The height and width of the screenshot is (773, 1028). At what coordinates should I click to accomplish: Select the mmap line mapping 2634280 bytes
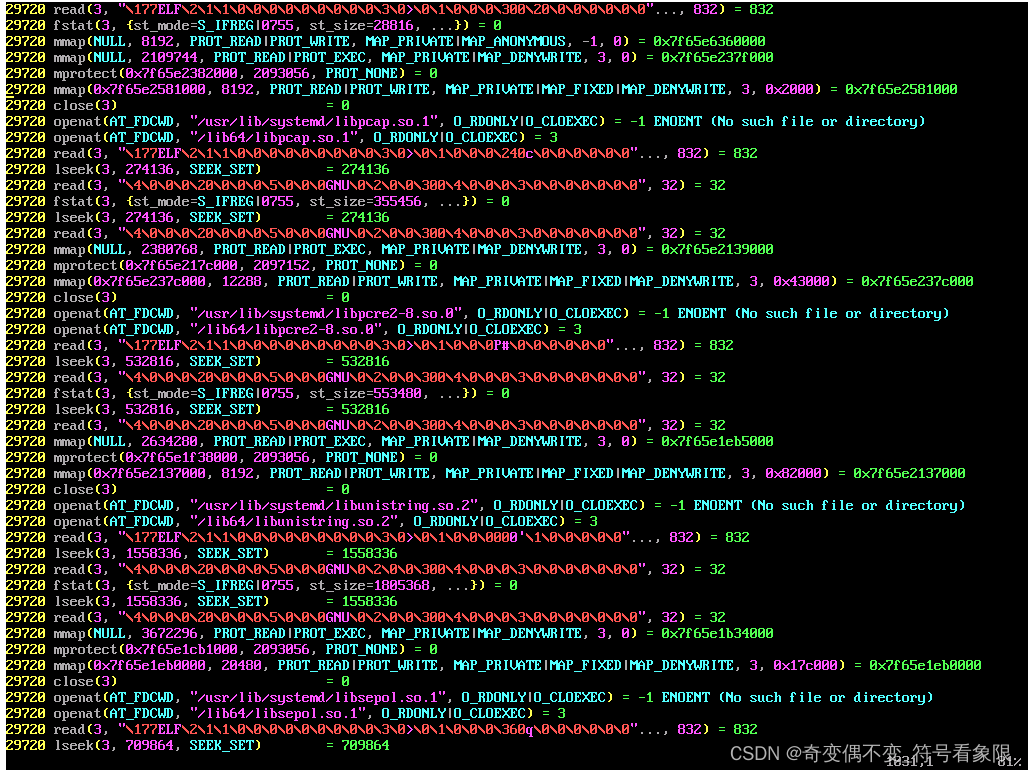point(389,442)
